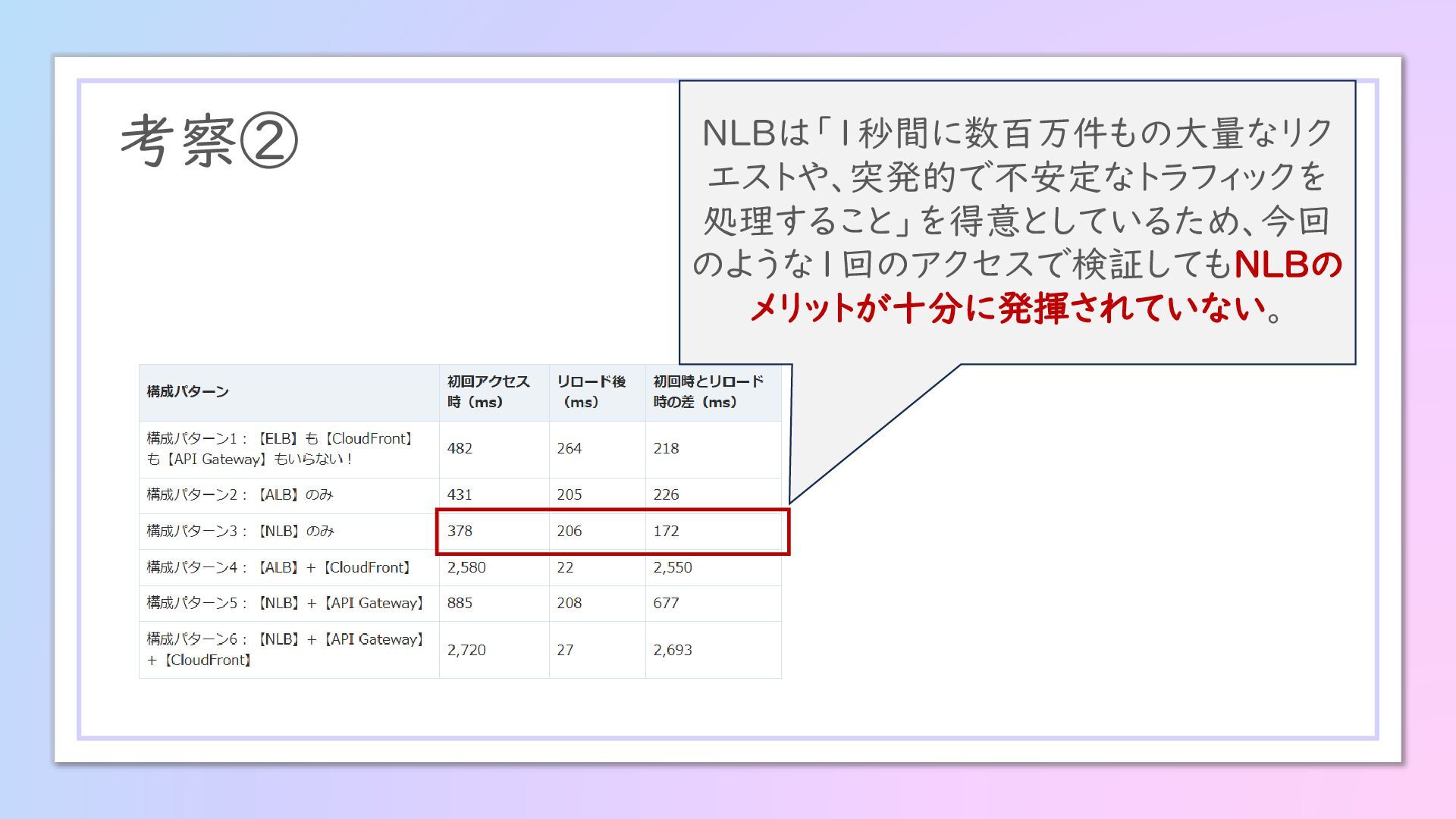Click the red text NLBのメリットが十分に発揮されていない

(x=1009, y=308)
